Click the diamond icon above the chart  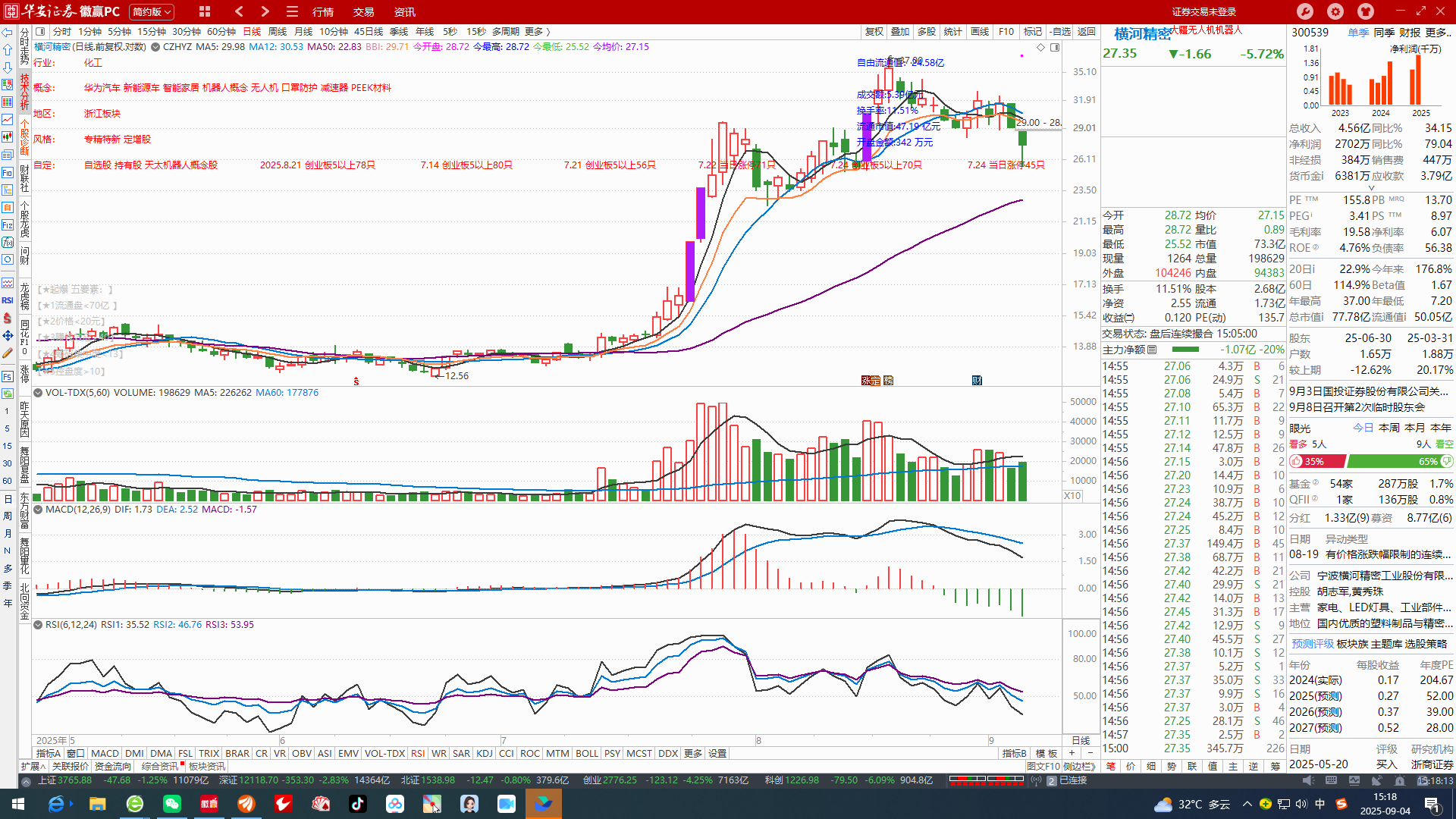coord(1041,47)
